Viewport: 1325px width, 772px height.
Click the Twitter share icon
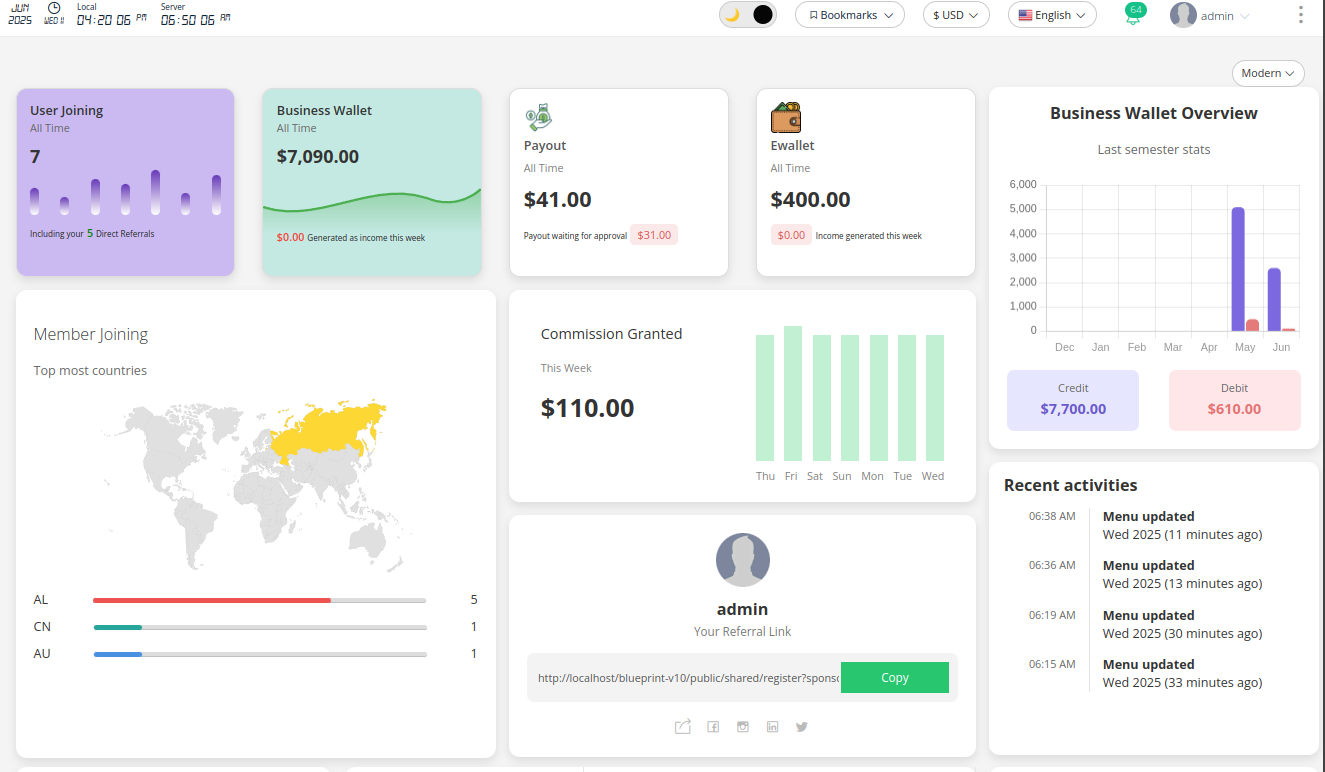[801, 727]
